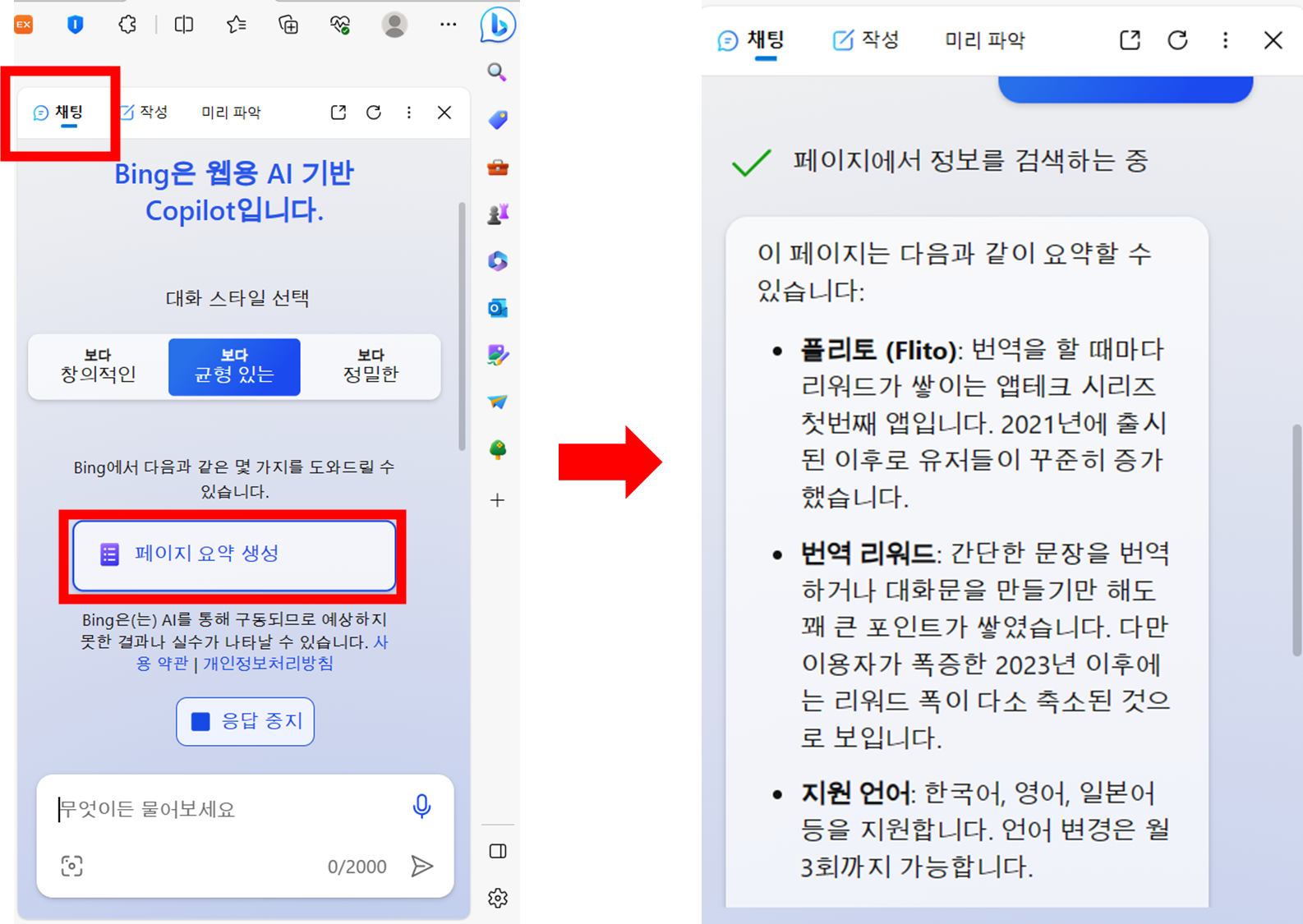
Task: Click 페이지 요약 생성 button
Action: [234, 555]
